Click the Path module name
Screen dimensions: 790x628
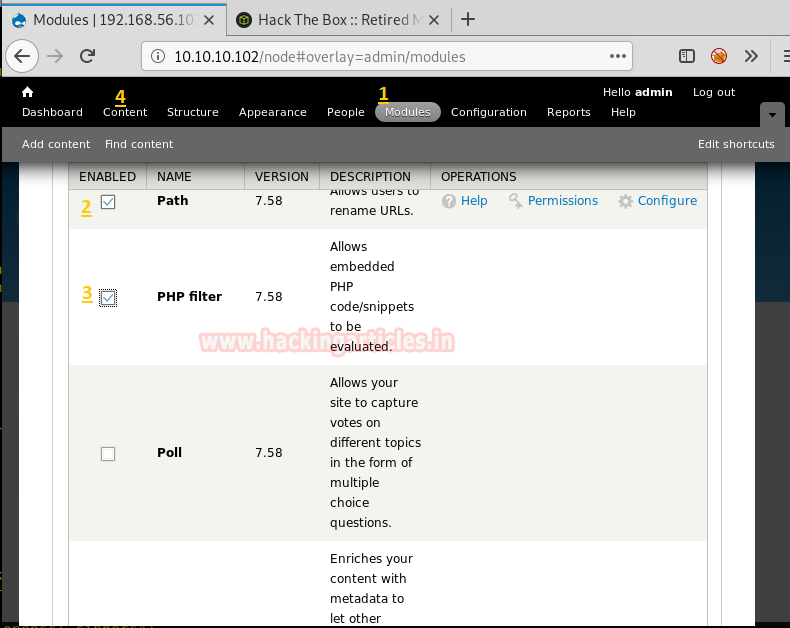click(172, 201)
